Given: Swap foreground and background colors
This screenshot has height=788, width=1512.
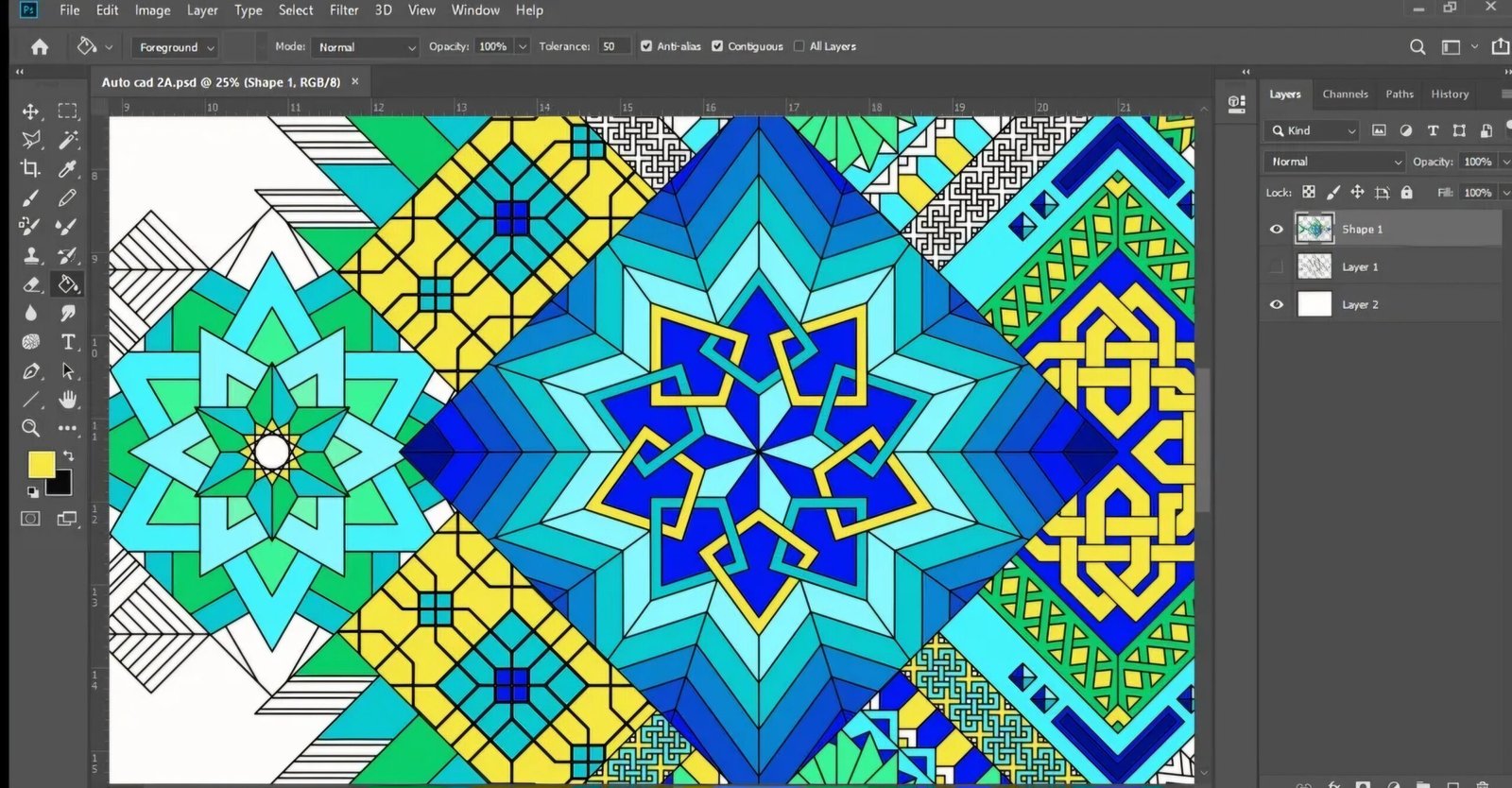Looking at the screenshot, I should coord(68,455).
